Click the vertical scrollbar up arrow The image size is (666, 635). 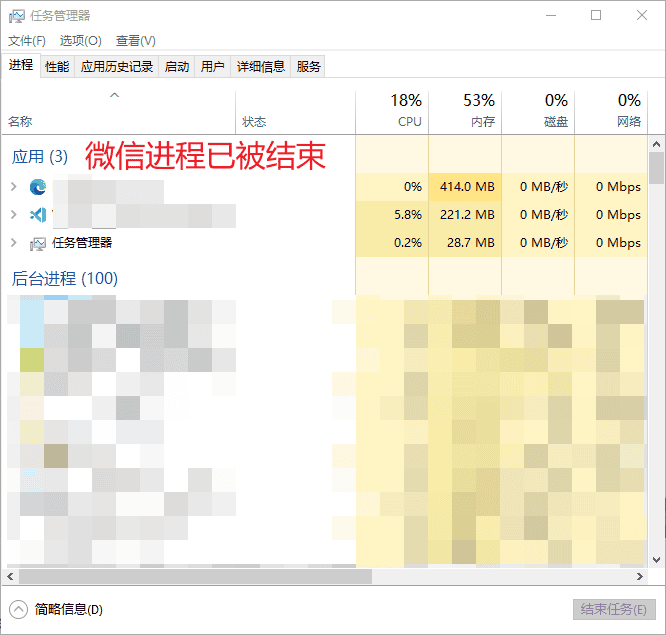[657, 144]
